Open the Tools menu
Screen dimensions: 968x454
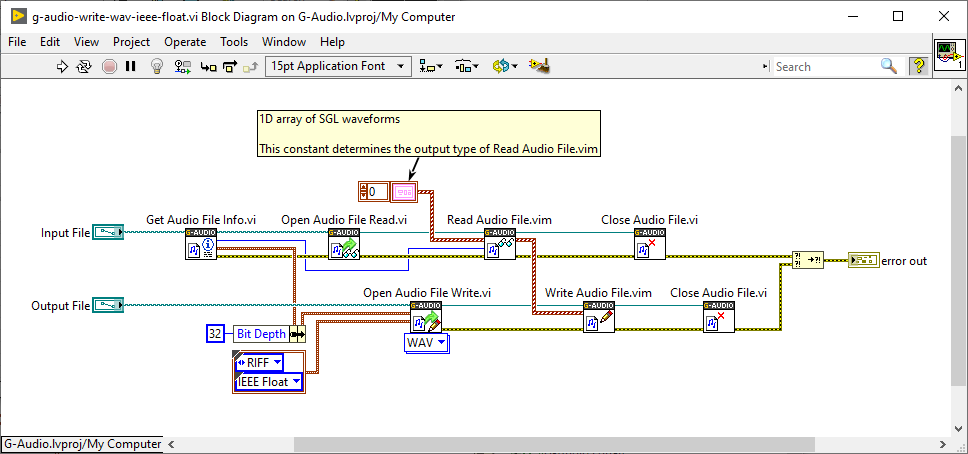[x=234, y=42]
